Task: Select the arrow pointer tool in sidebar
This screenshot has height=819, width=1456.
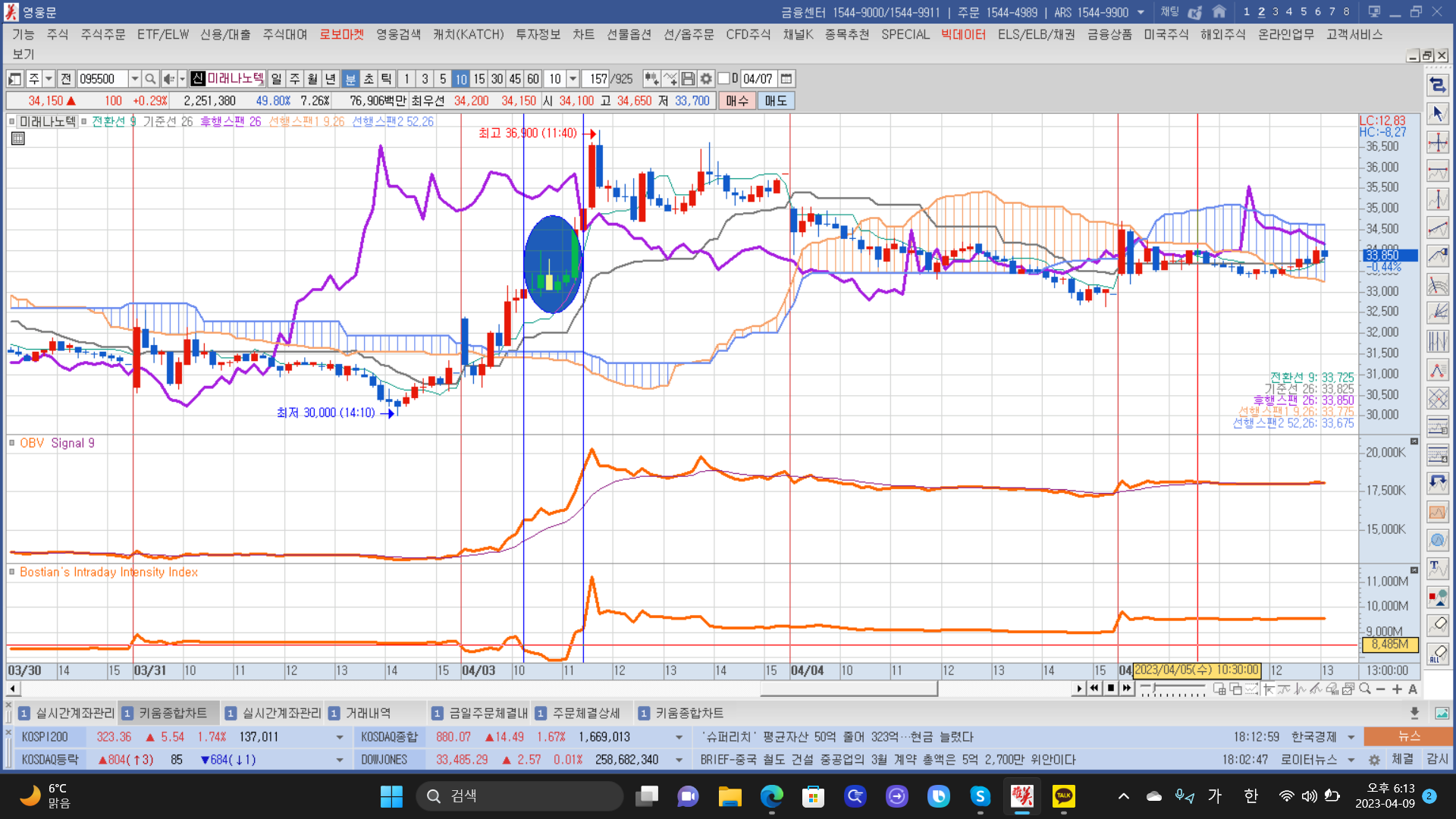Action: click(x=1438, y=114)
